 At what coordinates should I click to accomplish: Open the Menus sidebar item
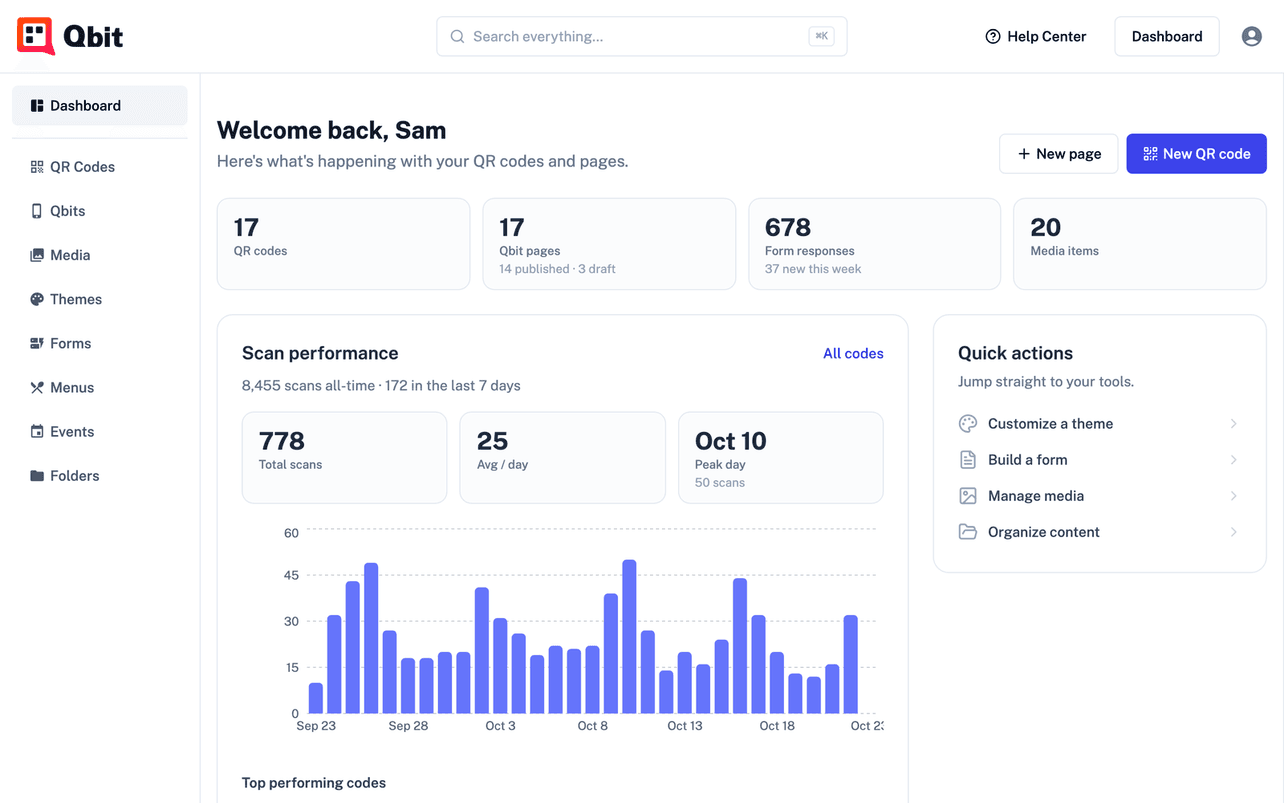(100, 387)
